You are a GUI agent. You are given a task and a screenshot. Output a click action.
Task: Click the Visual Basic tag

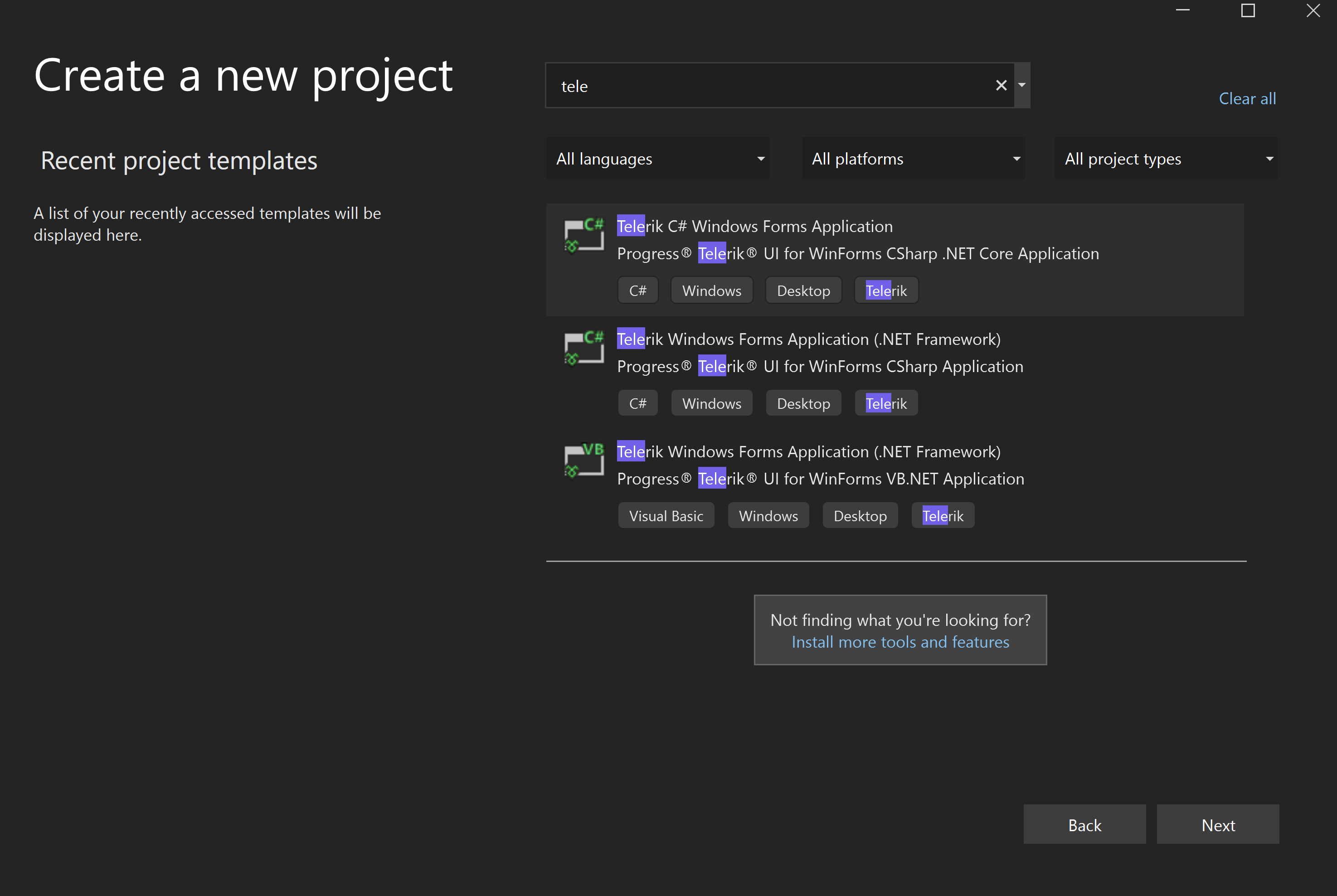(x=666, y=516)
